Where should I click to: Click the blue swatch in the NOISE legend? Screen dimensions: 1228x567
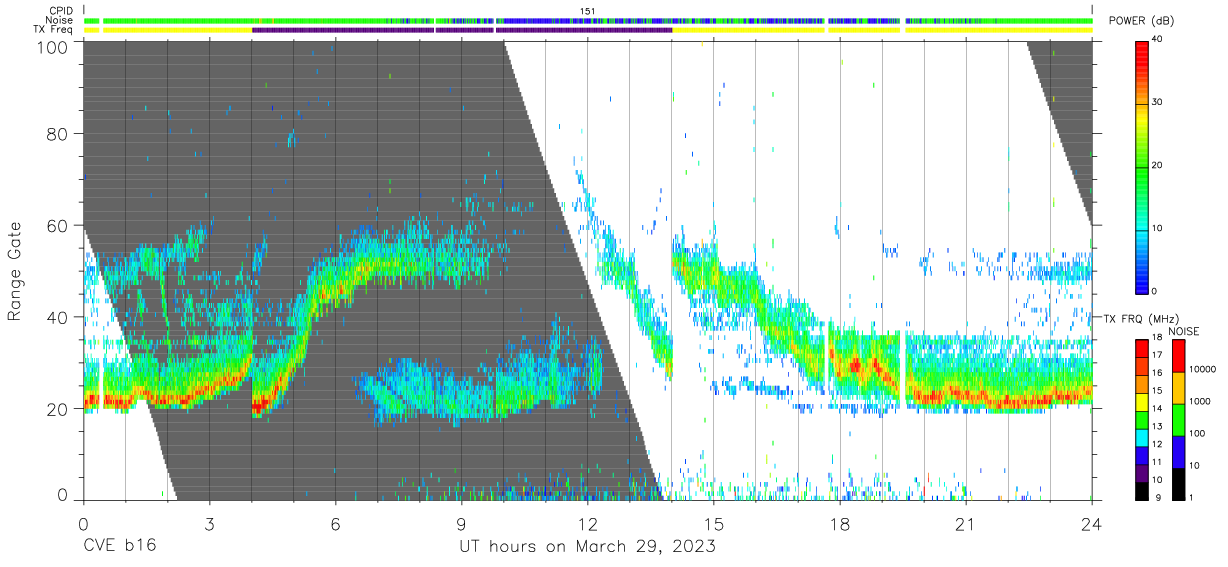1179,452
